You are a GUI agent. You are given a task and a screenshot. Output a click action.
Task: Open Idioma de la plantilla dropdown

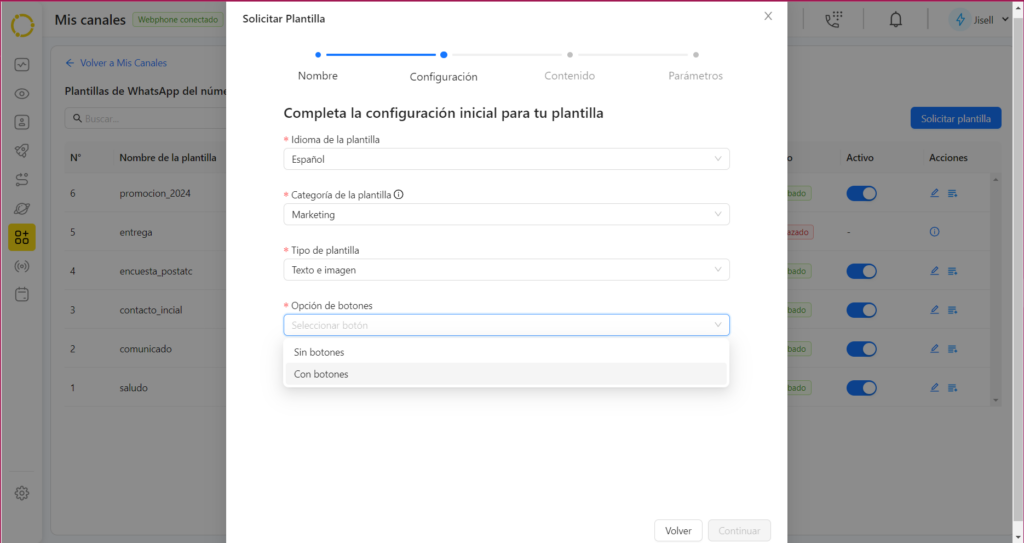coord(506,159)
